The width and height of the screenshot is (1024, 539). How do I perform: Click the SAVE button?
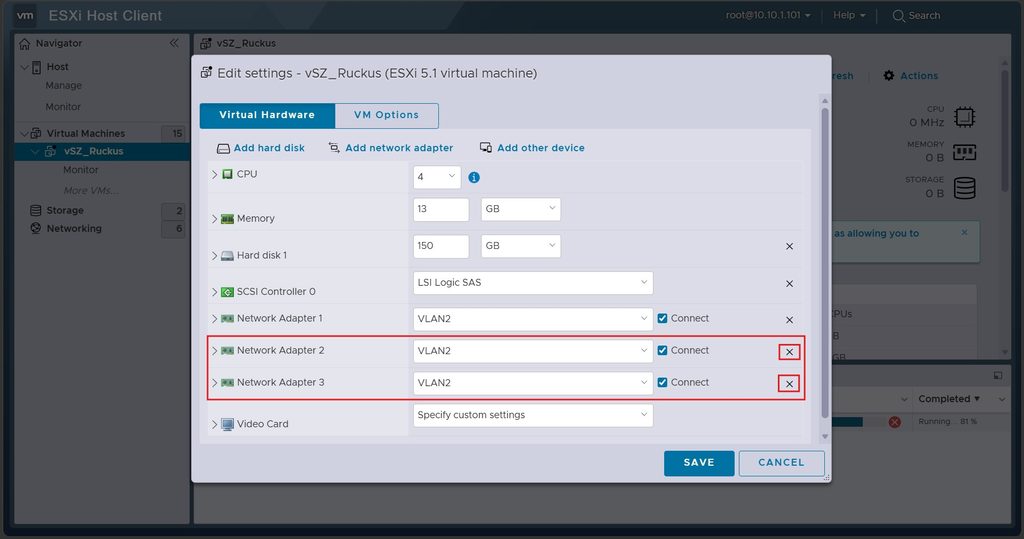click(x=699, y=463)
